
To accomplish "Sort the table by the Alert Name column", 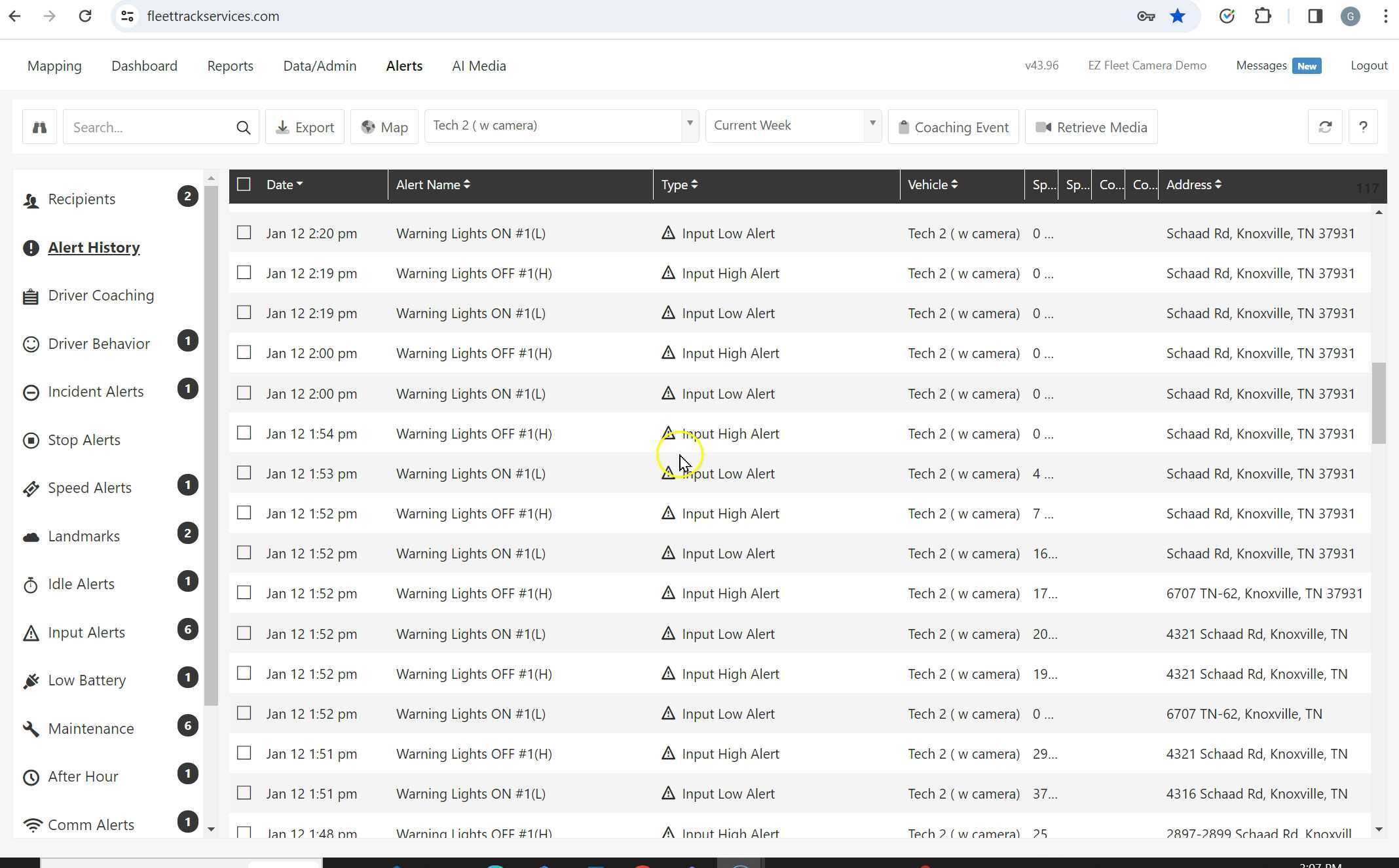I will 433,185.
